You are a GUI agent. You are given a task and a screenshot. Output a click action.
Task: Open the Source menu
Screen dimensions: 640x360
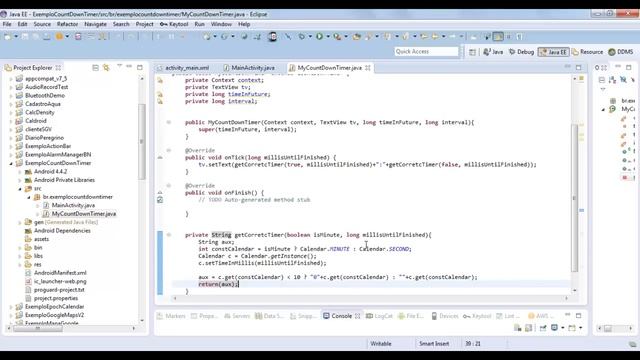pos(42,24)
